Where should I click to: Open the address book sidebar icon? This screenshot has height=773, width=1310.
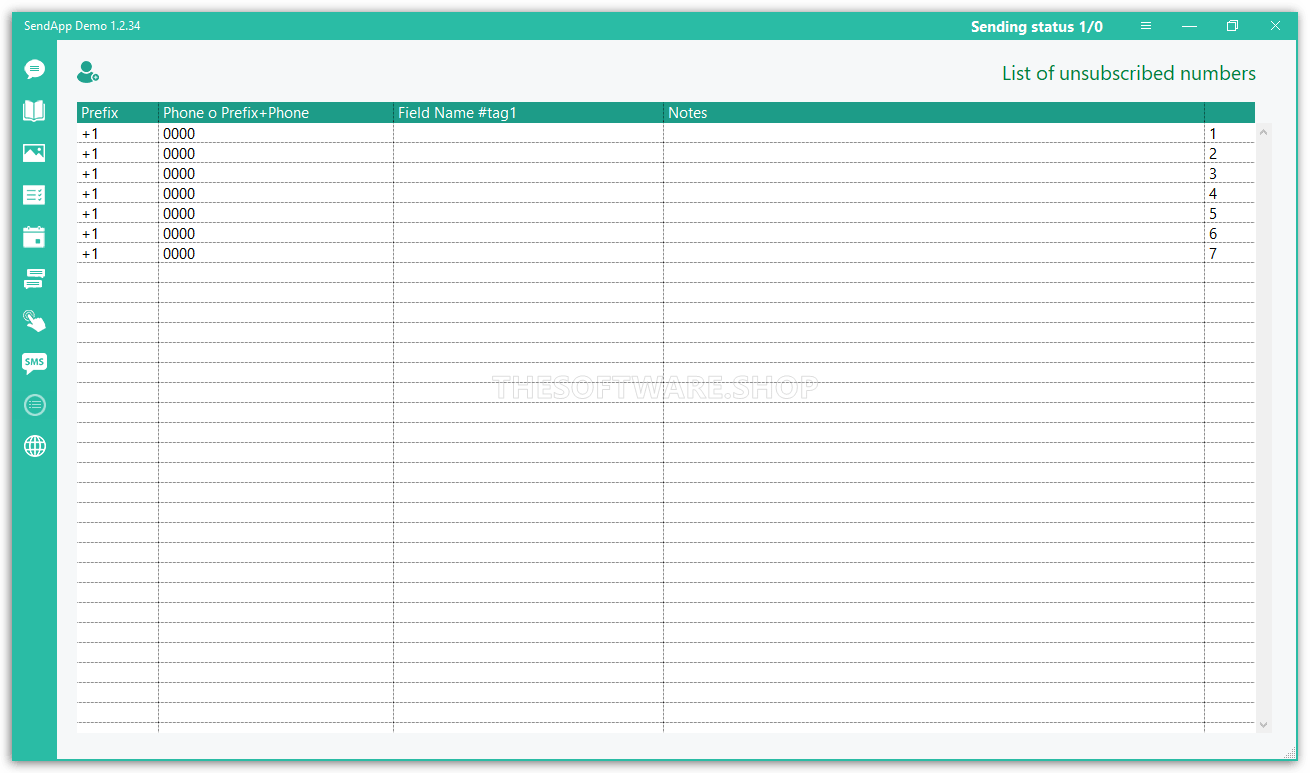(x=35, y=110)
